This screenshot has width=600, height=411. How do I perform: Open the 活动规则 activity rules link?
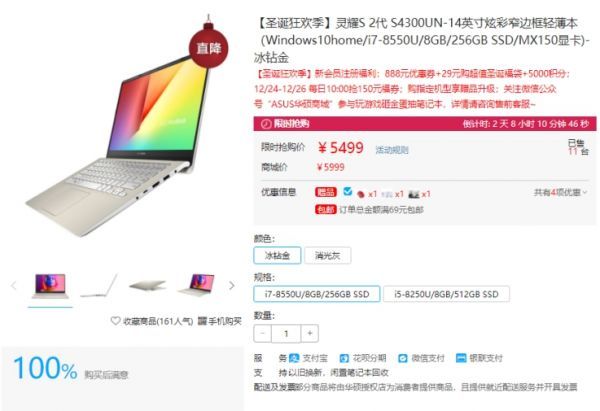(x=391, y=150)
